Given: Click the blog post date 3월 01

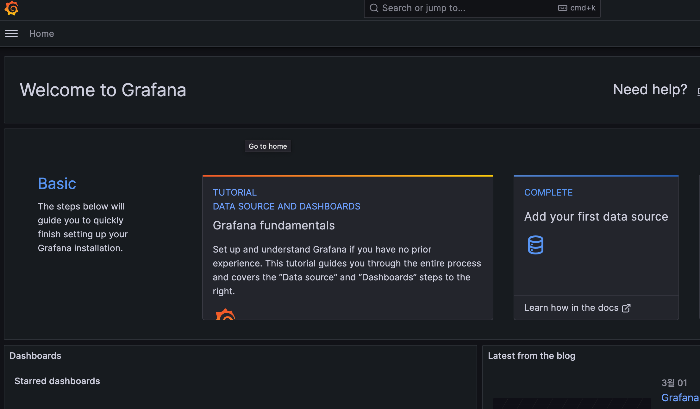Looking at the screenshot, I should [x=674, y=383].
